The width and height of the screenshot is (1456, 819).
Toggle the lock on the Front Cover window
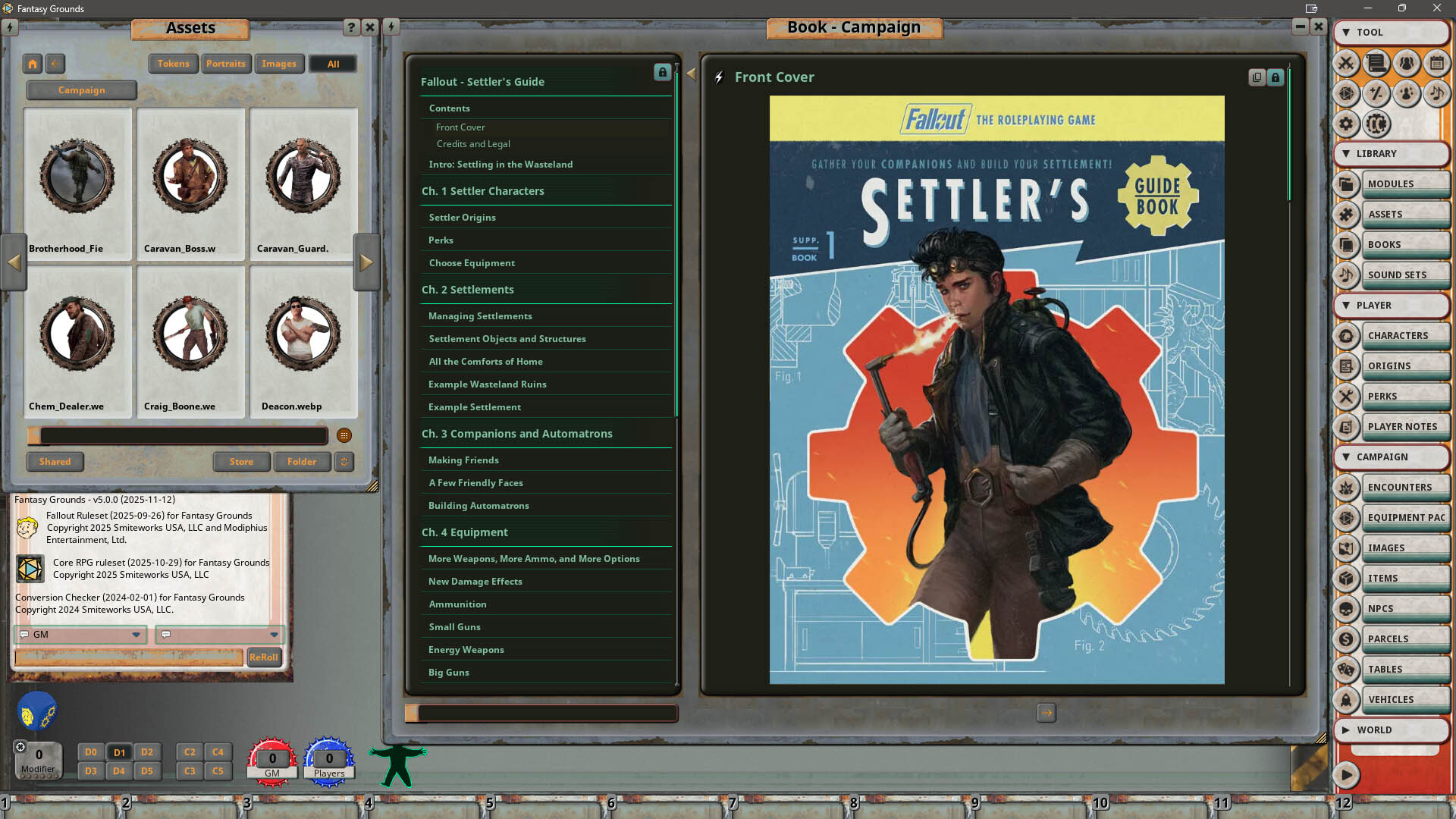(x=1275, y=78)
